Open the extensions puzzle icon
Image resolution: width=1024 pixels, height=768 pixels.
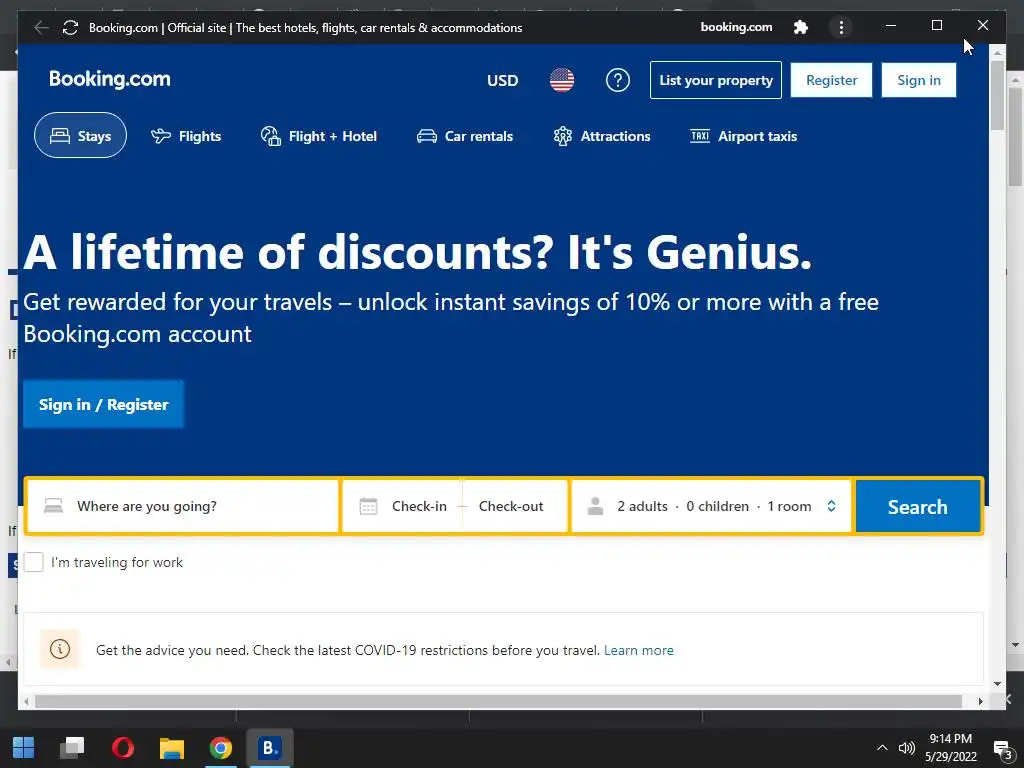click(801, 27)
